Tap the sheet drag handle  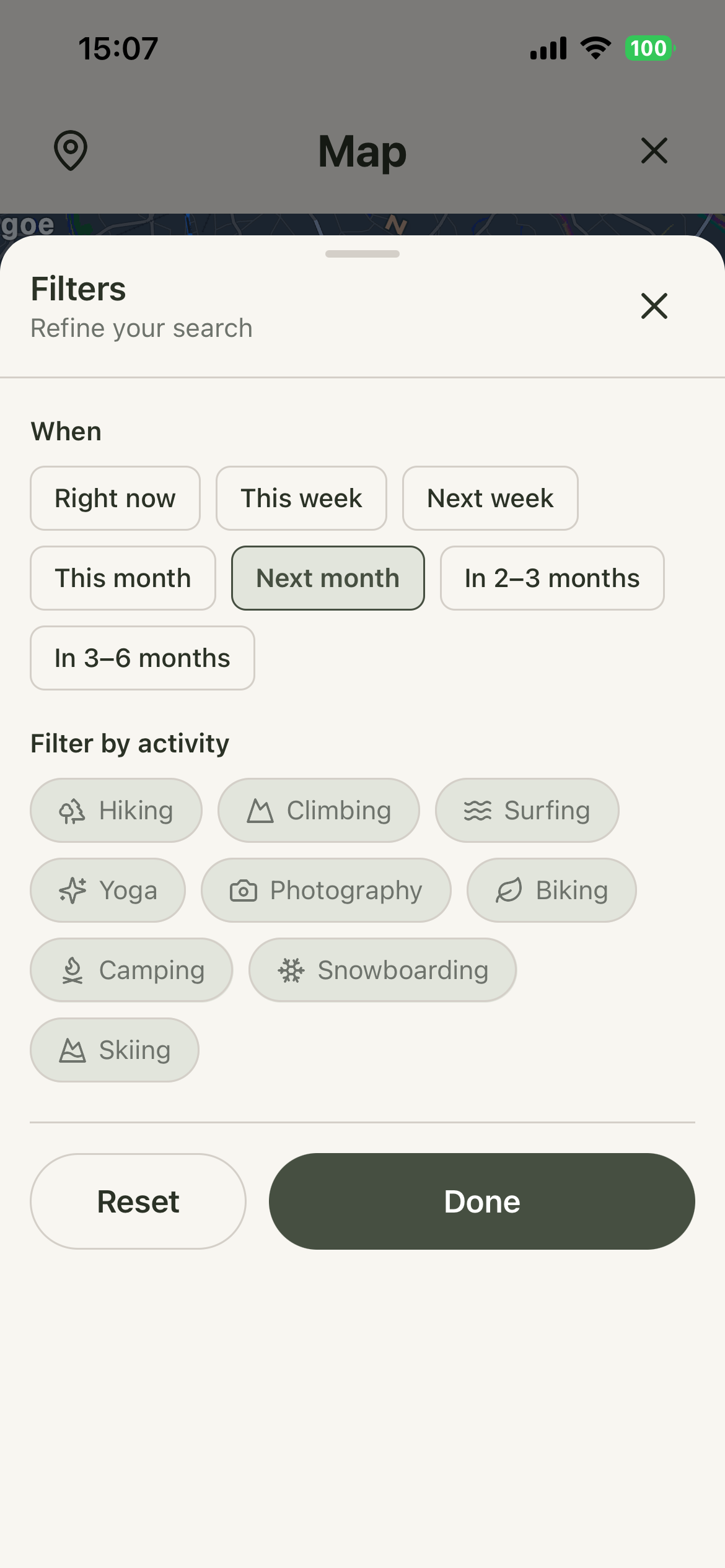coord(362,254)
